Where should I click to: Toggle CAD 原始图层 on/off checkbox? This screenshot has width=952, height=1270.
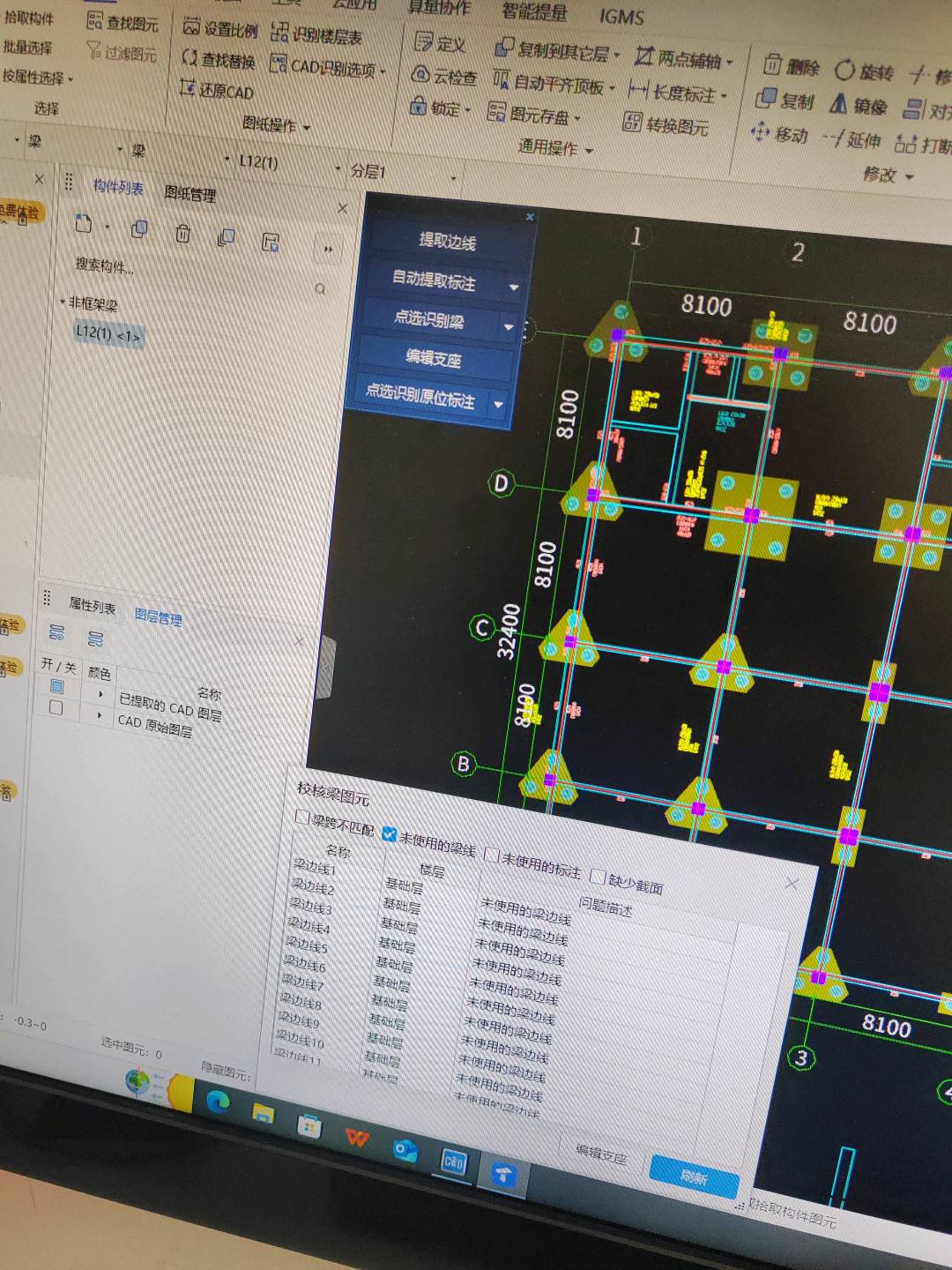click(x=56, y=707)
